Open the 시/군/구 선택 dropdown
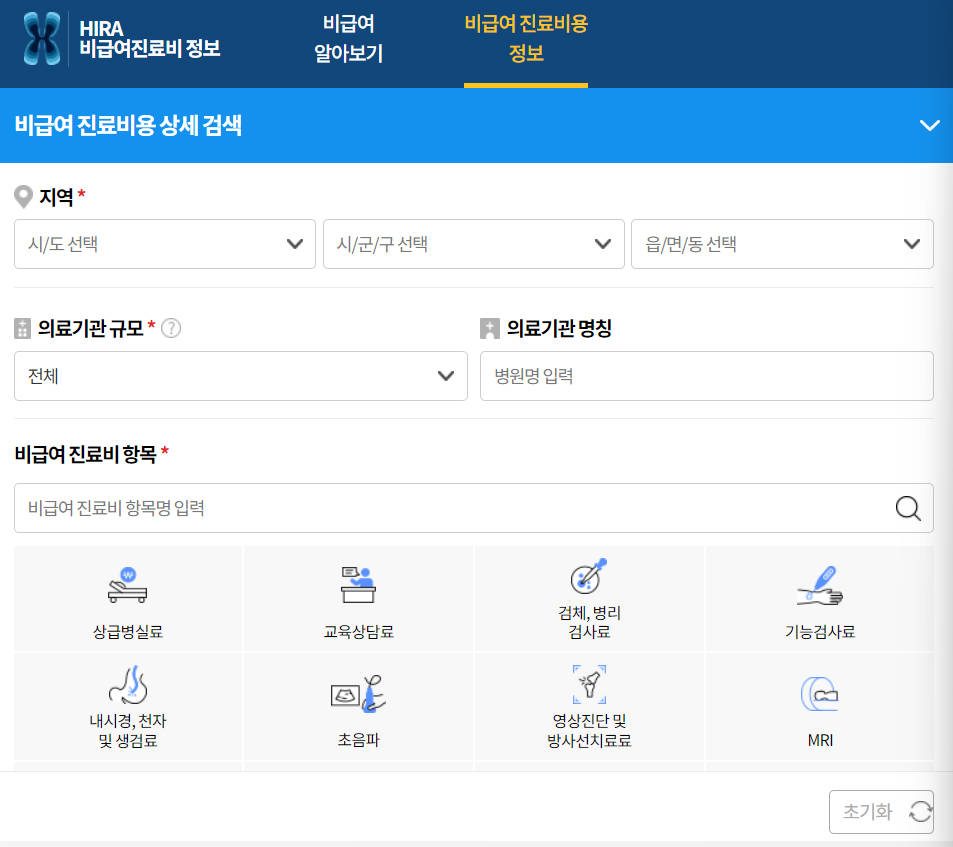The height and width of the screenshot is (847, 953). click(x=473, y=244)
